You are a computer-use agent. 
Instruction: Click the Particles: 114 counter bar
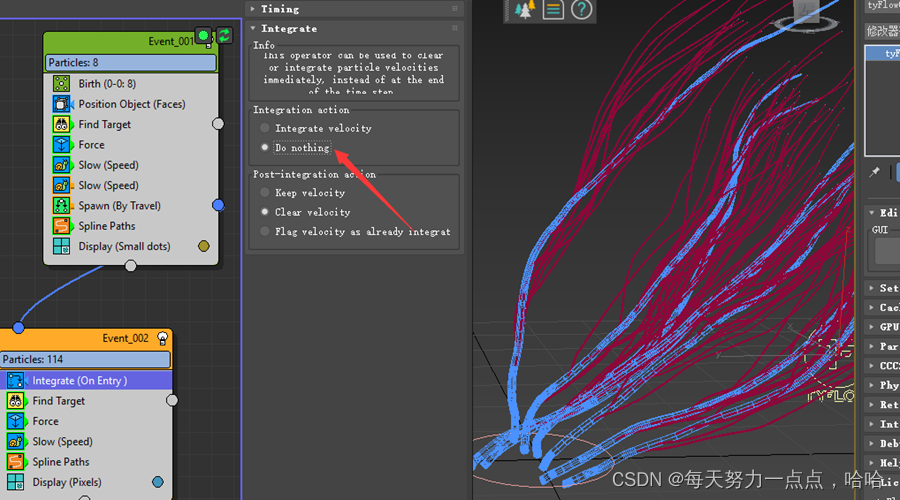[x=85, y=359]
